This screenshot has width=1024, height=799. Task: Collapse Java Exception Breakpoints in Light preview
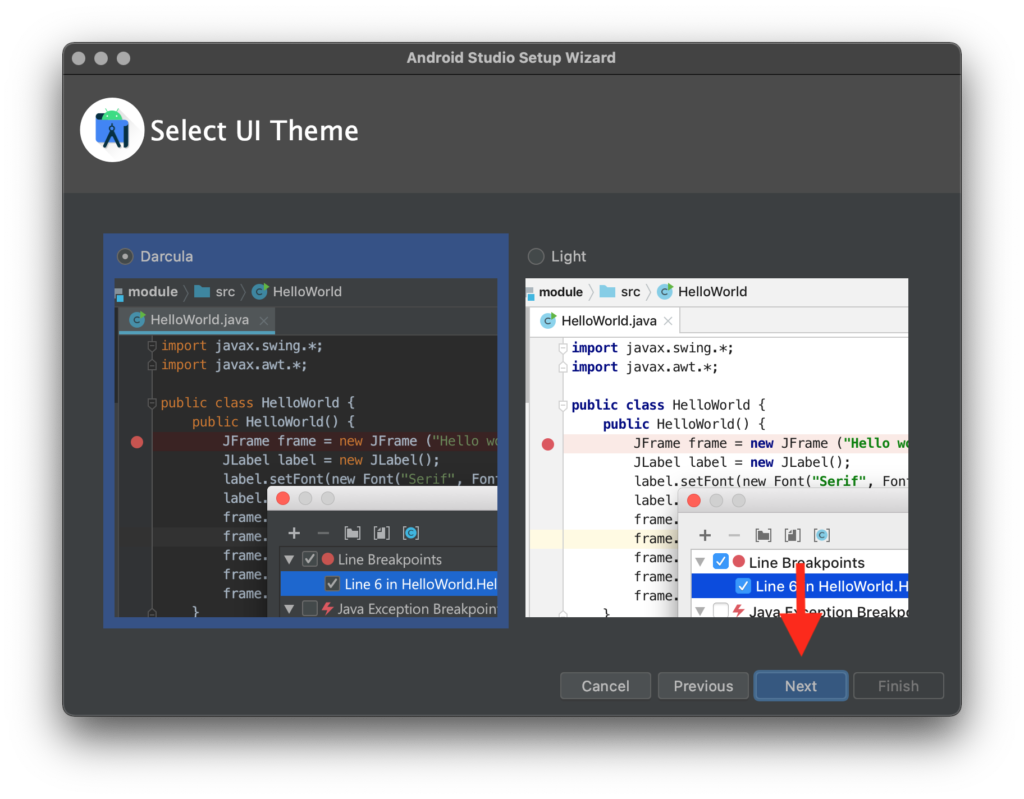tap(700, 611)
